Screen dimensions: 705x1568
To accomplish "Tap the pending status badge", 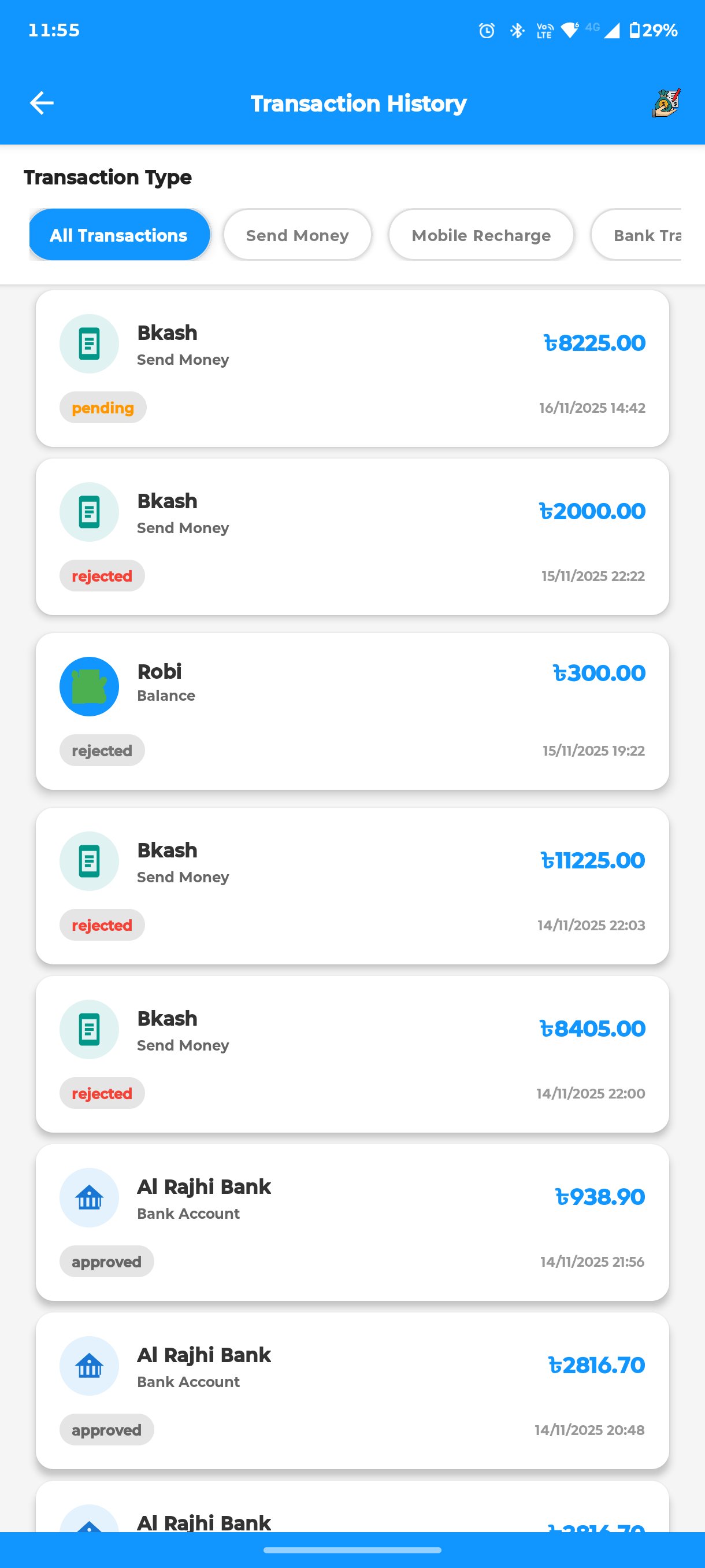I will 103,408.
